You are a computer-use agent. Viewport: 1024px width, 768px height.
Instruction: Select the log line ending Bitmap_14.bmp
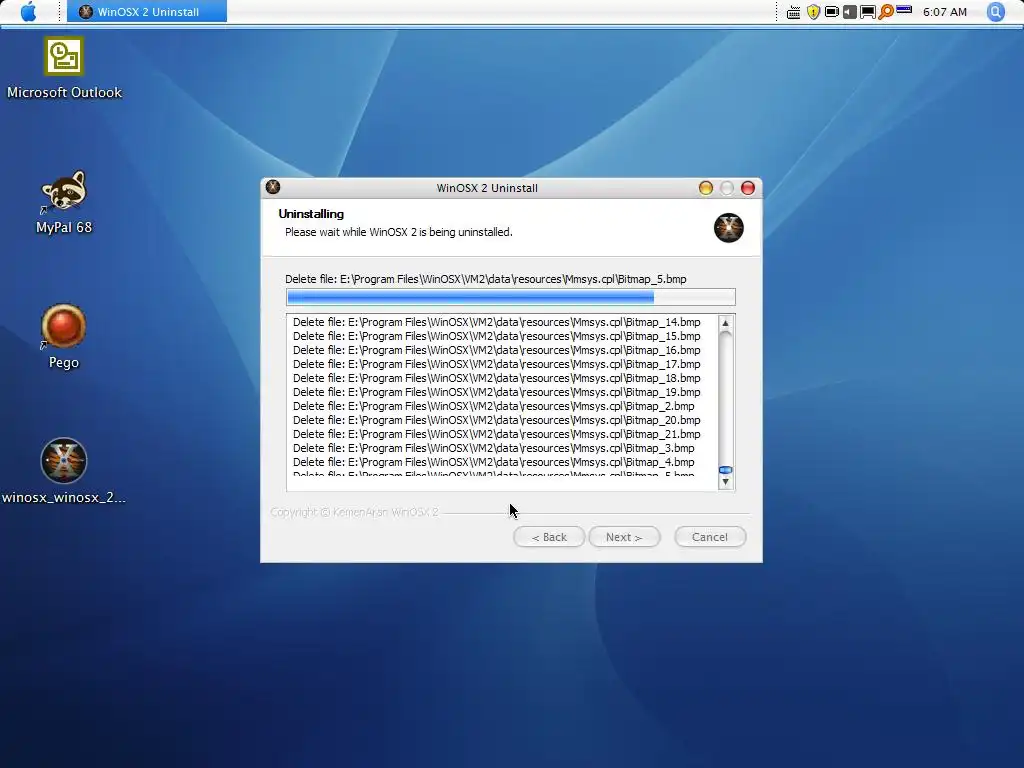pyautogui.click(x=496, y=322)
